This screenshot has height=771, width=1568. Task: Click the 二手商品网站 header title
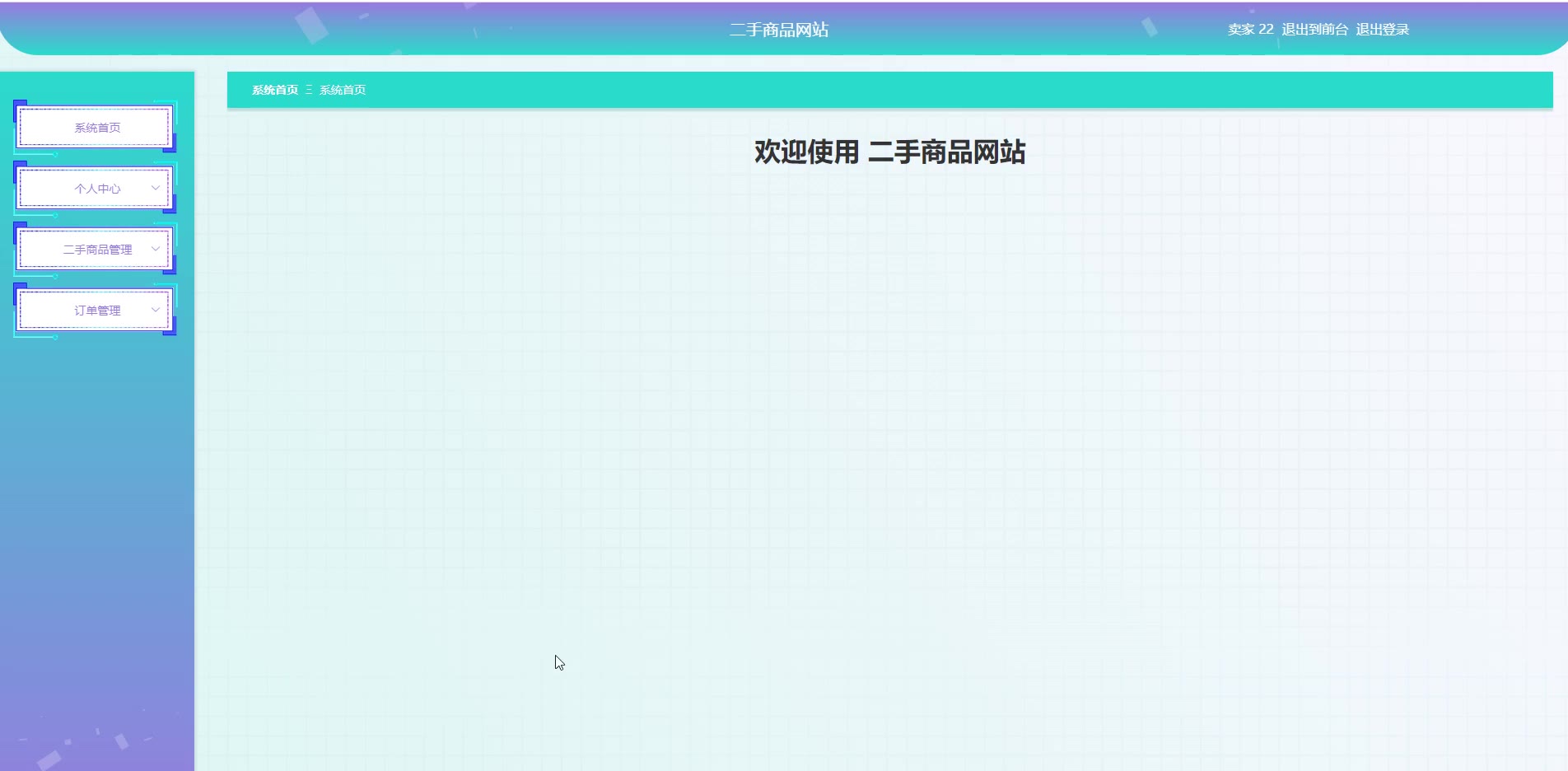779,30
